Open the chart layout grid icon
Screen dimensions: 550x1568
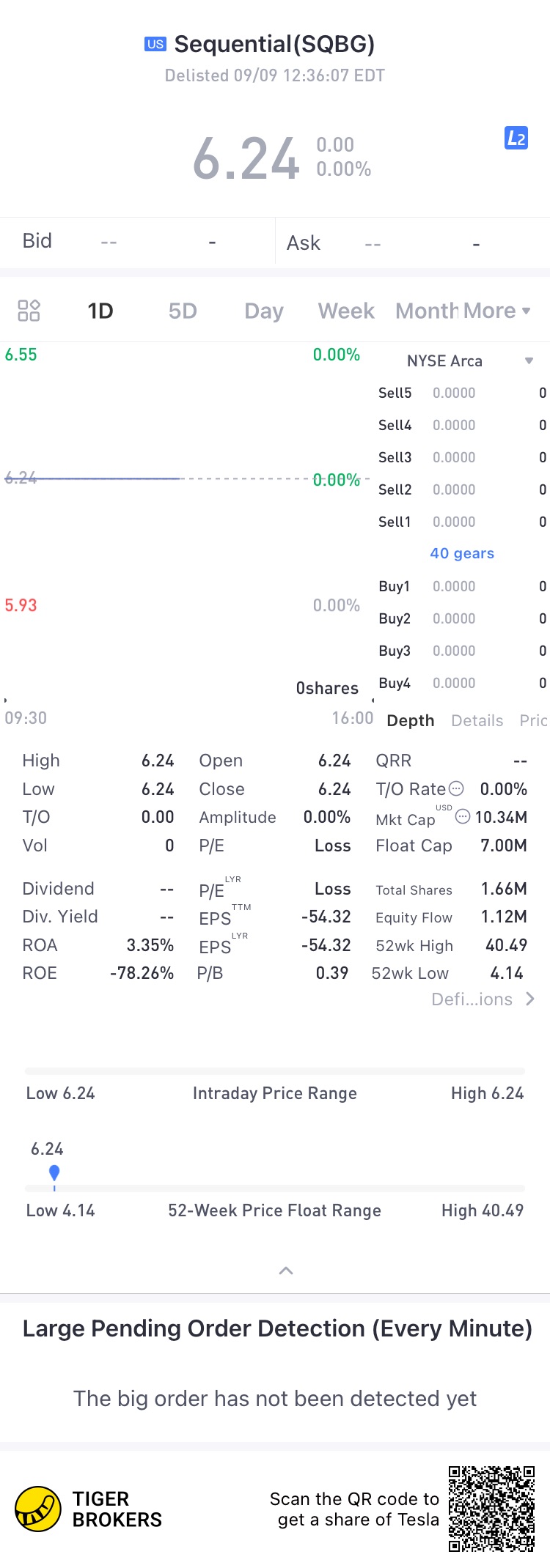point(29,311)
